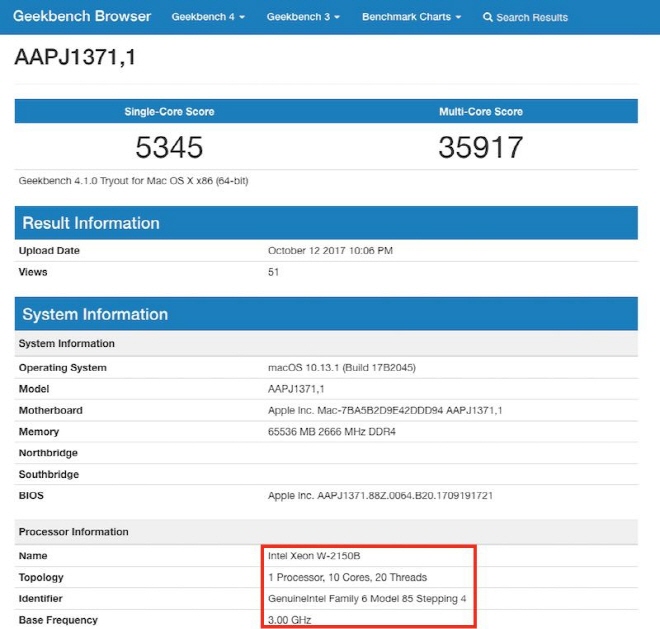Expand the Geekbench 4 dropdown menu
Screen dimensions: 660x629
coord(208,17)
